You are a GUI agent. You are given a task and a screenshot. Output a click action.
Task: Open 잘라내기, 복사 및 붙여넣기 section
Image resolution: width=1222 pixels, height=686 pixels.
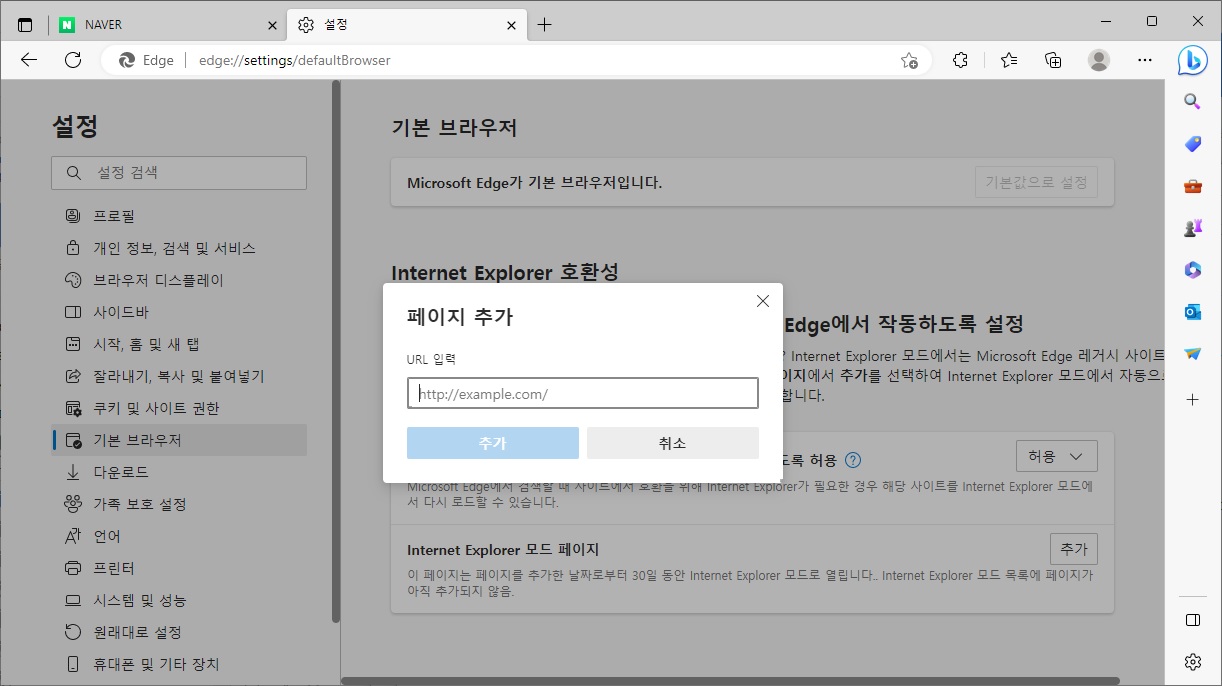pos(179,376)
